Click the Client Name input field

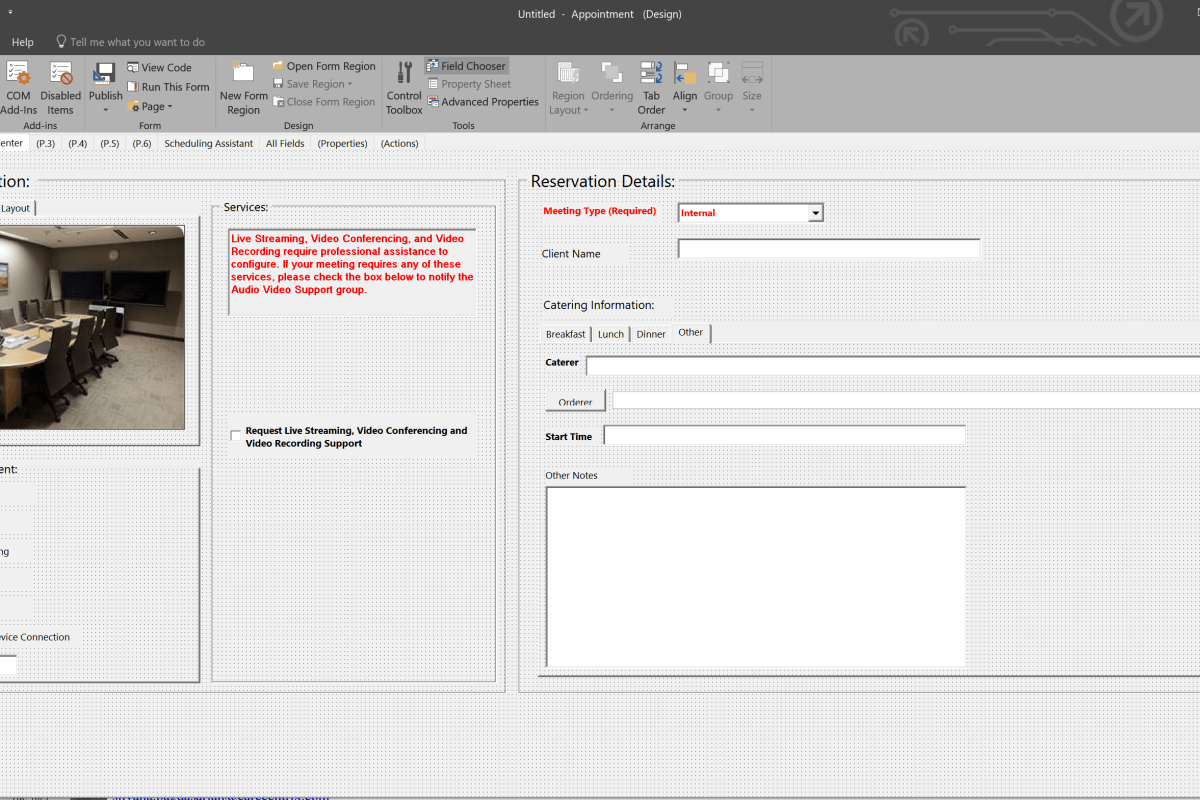tap(829, 249)
